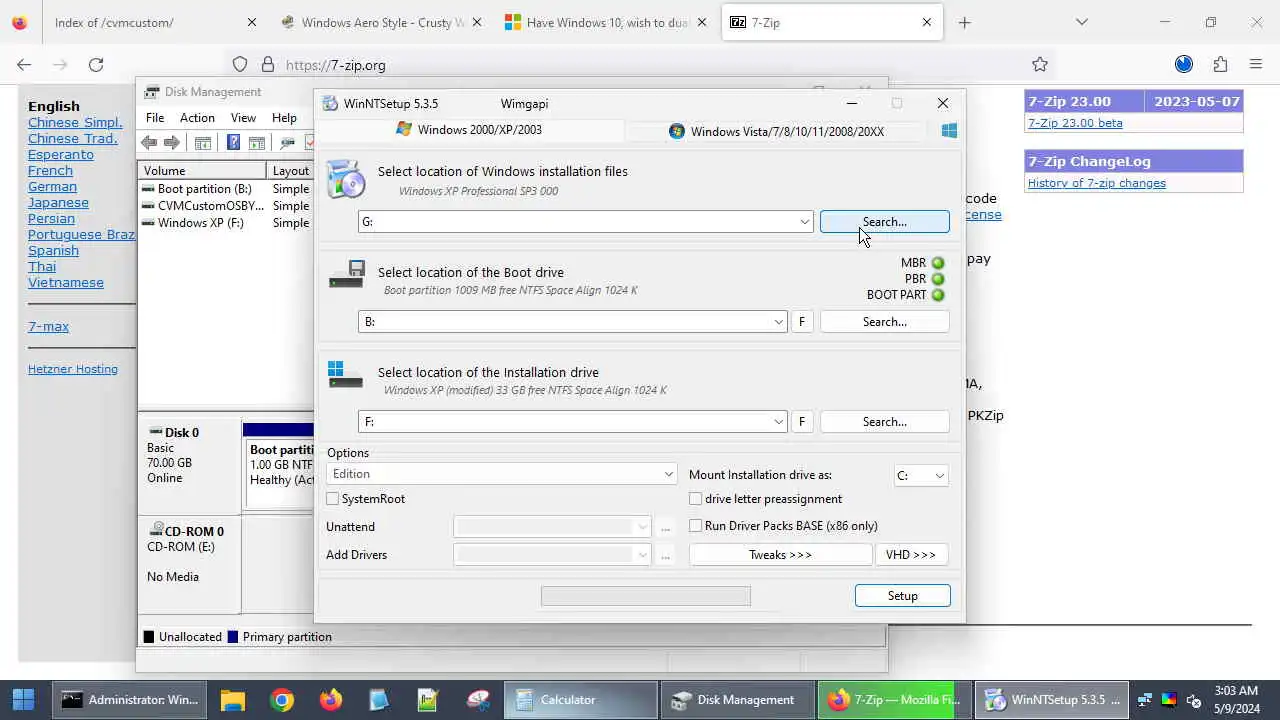Image resolution: width=1280 pixels, height=720 pixels.
Task: Enable the SystemRoot checkbox
Action: coord(333,499)
